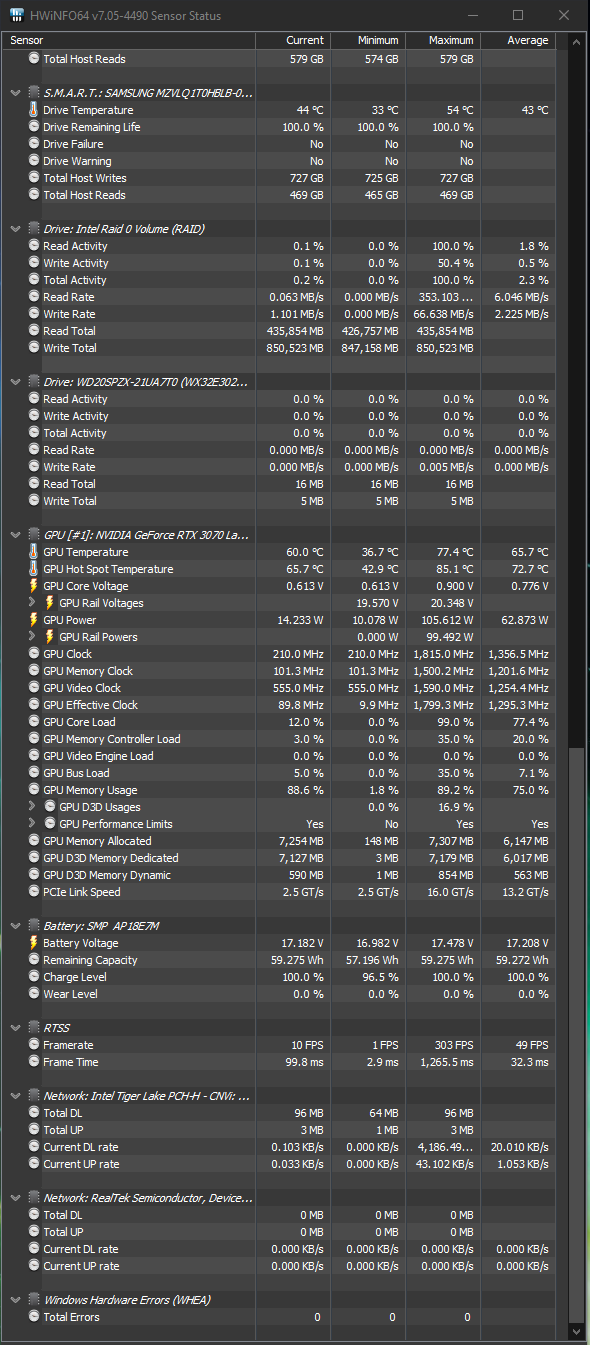Collapse the Battery SMP AP18E7M group
Viewport: 590px width, 1345px height.
[15, 925]
